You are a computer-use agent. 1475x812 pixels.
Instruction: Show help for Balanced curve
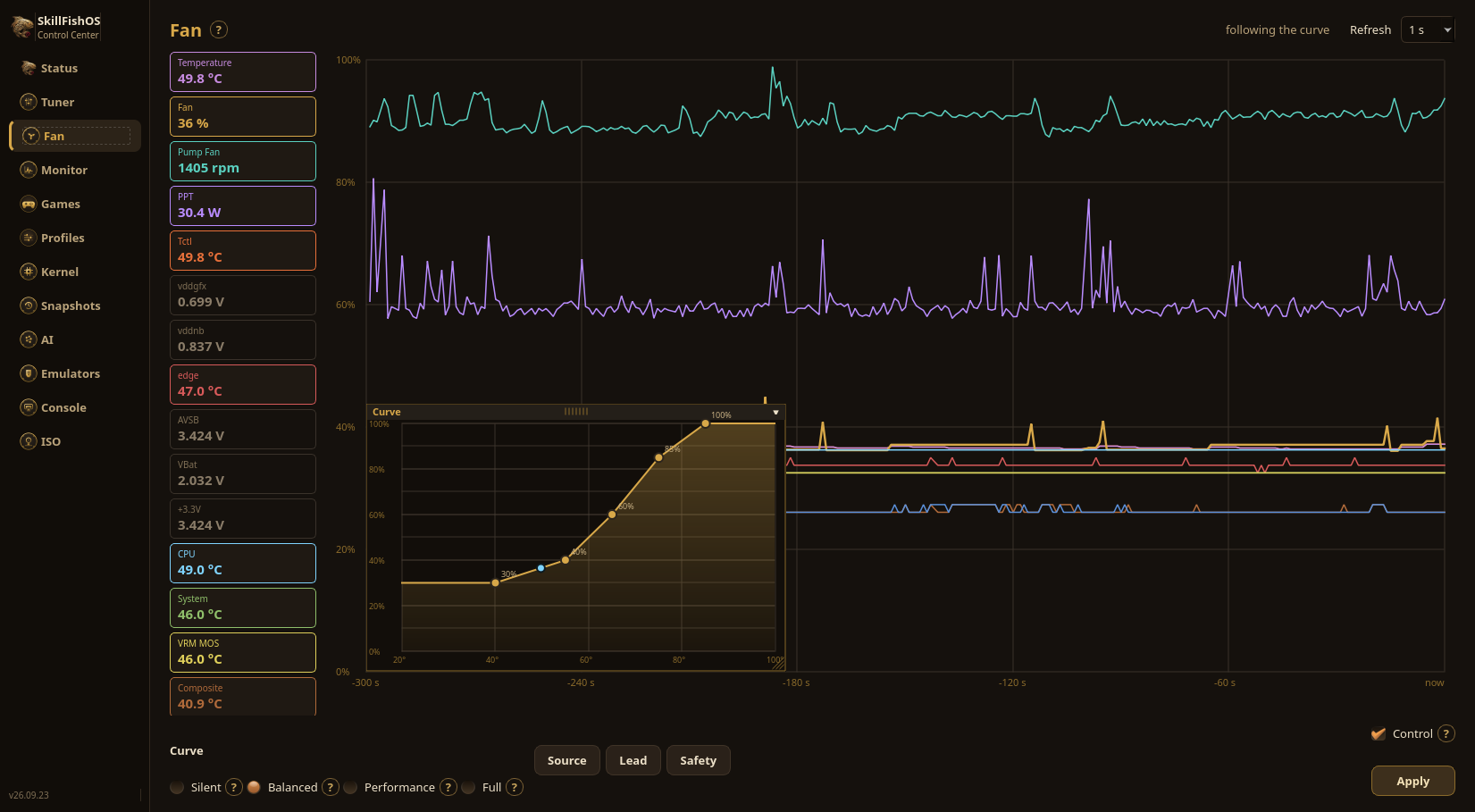(x=331, y=787)
